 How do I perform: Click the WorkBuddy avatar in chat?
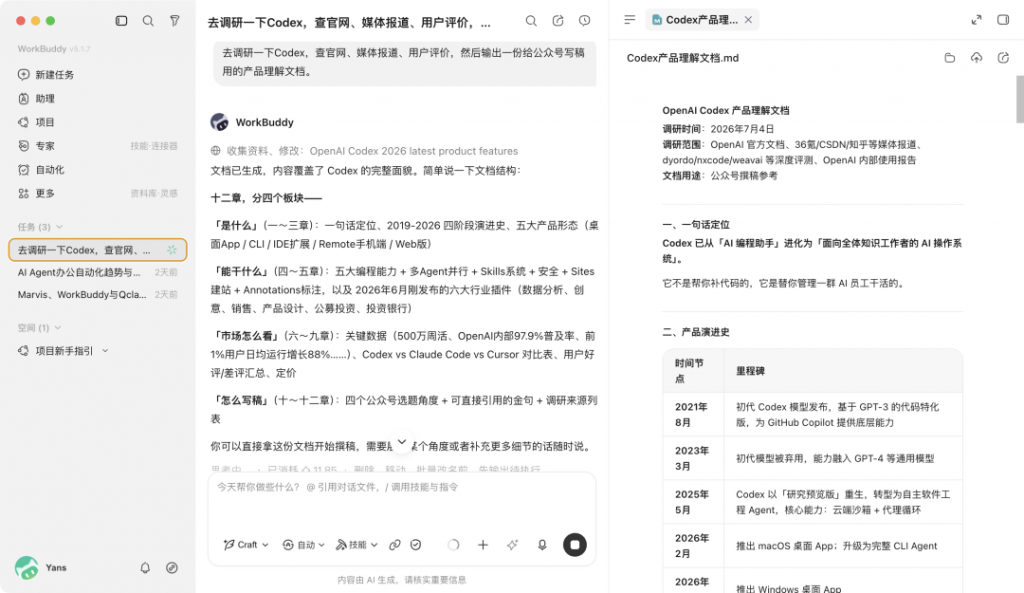[x=219, y=122]
